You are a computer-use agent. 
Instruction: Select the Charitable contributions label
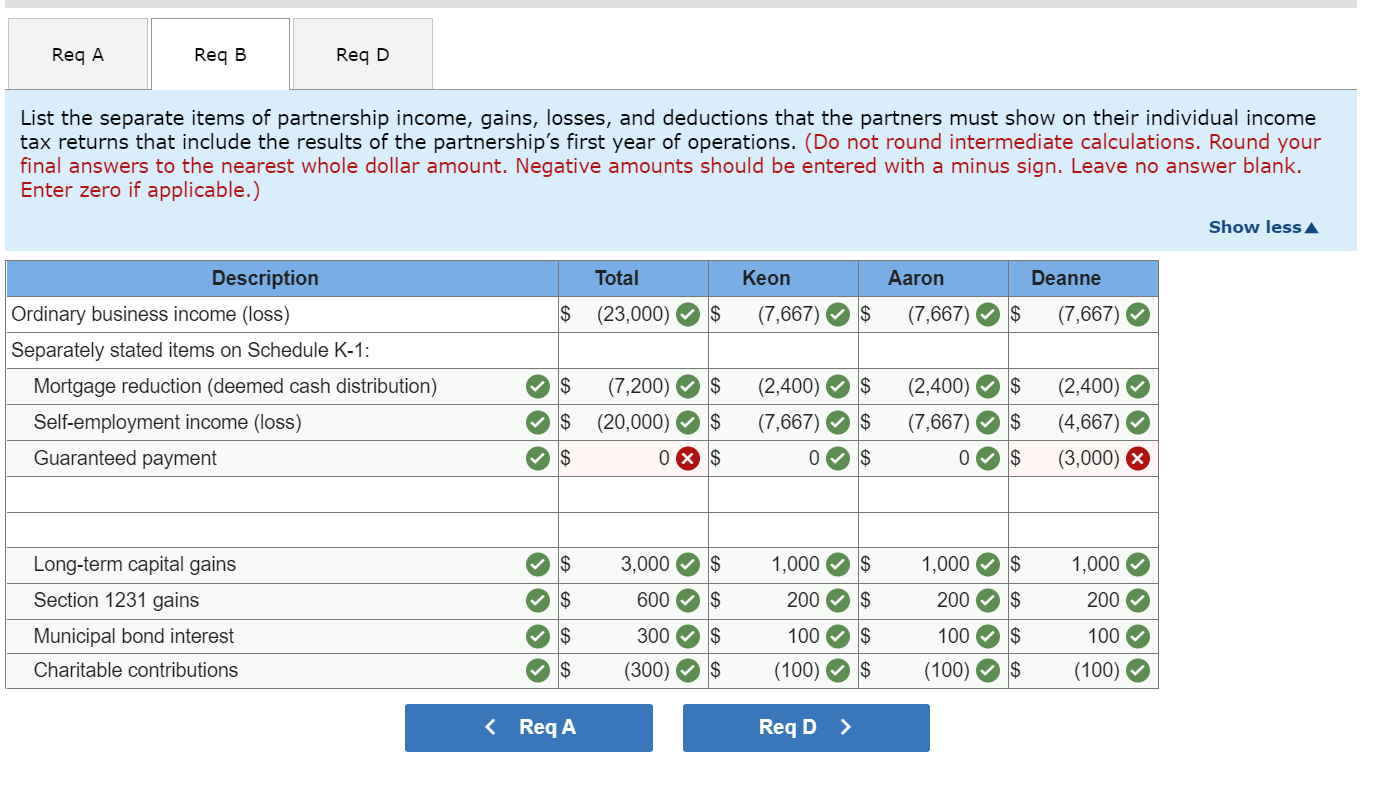coord(136,671)
